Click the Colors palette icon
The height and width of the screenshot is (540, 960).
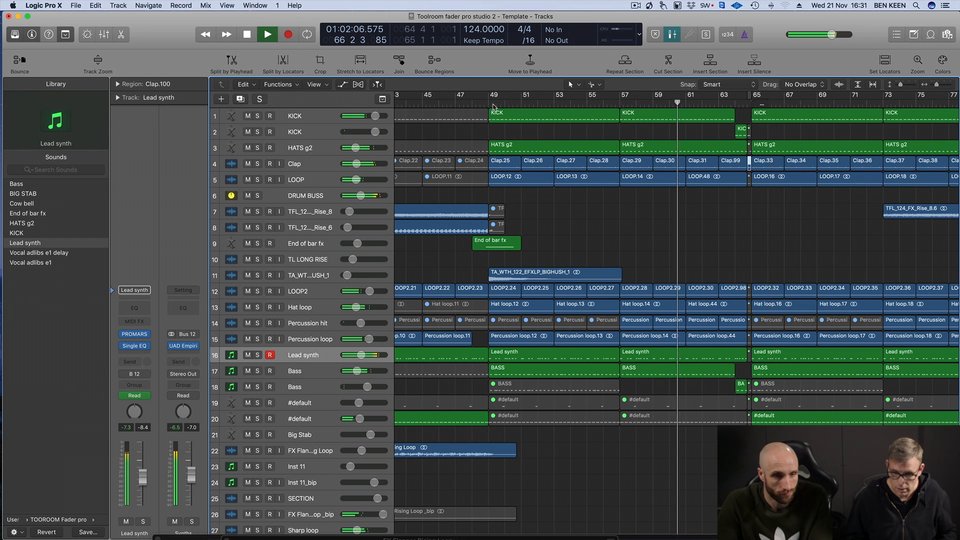click(943, 60)
